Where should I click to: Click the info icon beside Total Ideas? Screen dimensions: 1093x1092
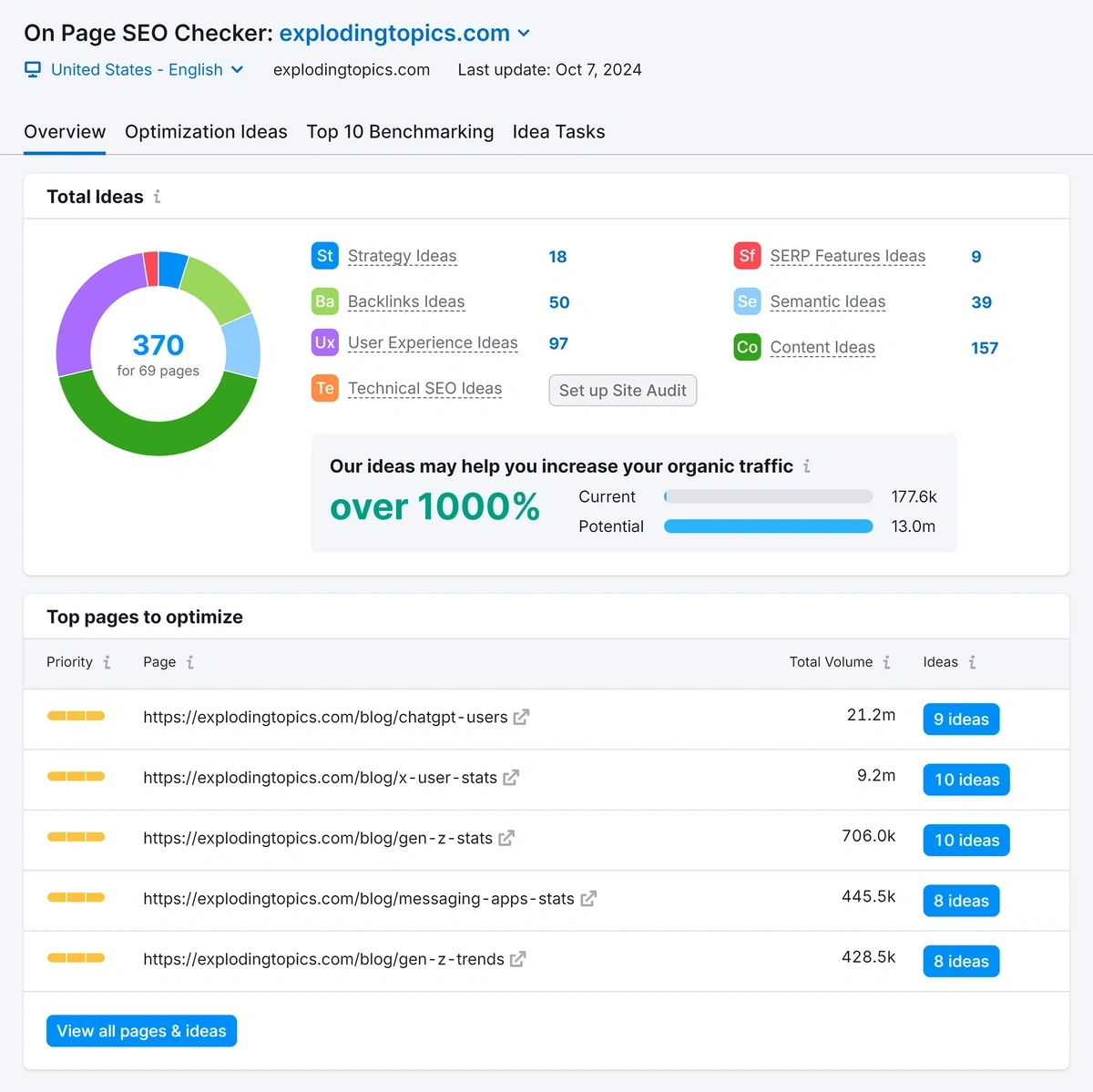158,197
